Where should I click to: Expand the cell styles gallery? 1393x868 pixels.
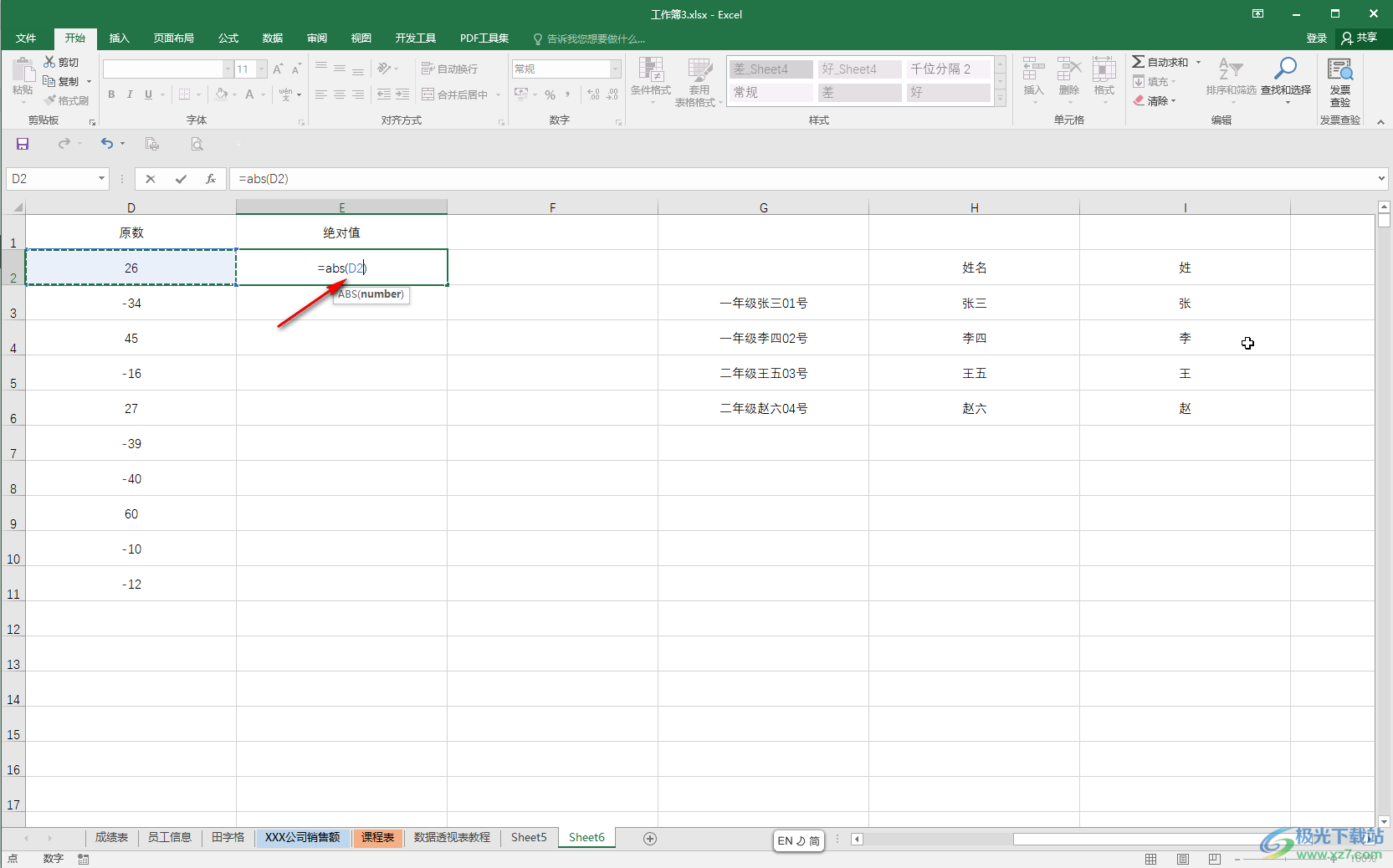[x=1001, y=98]
